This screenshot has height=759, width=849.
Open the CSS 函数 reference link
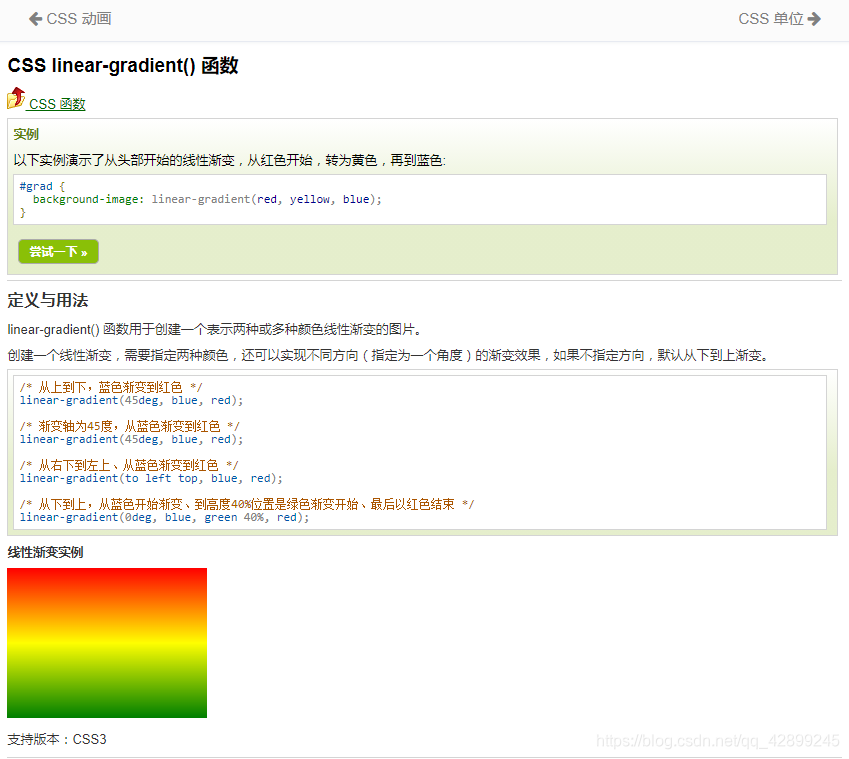[x=57, y=104]
